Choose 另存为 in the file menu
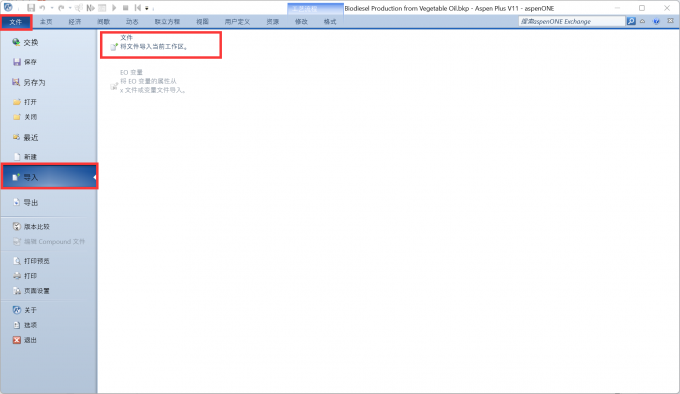The width and height of the screenshot is (680, 394). coord(49,82)
